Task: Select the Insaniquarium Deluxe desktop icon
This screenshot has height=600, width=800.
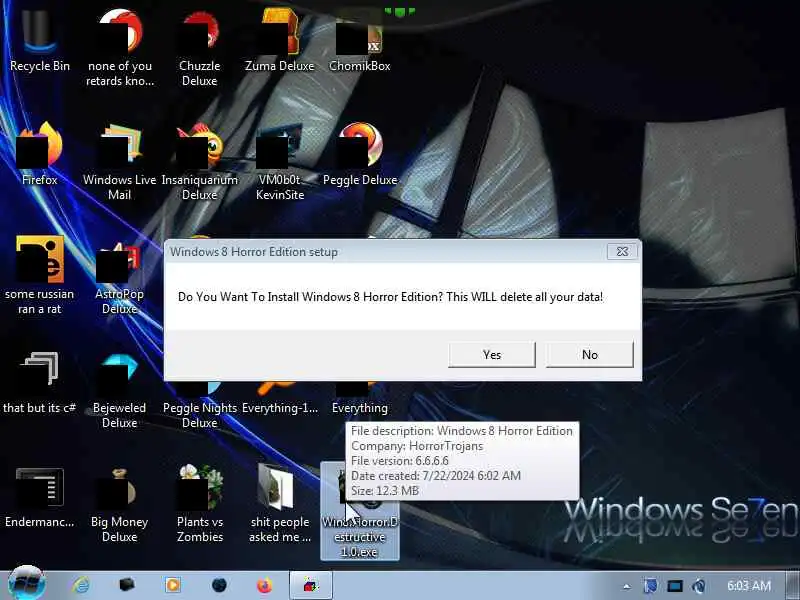Action: click(x=199, y=161)
